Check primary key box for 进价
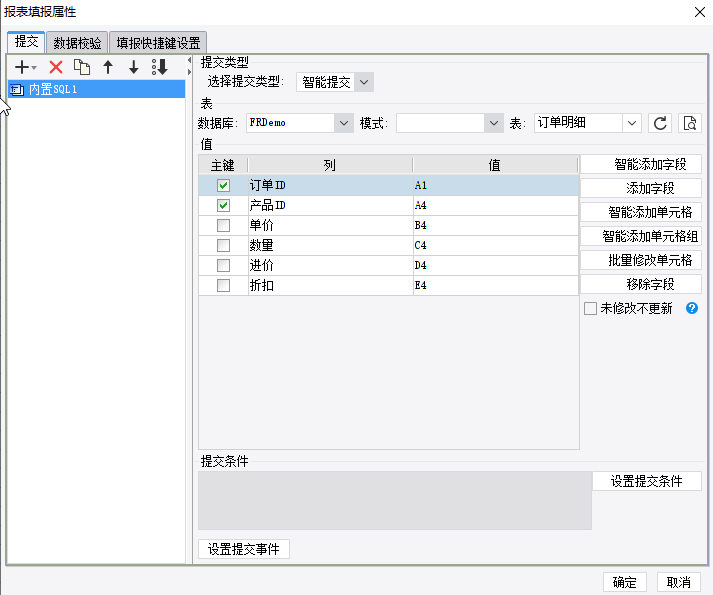713x595 pixels. [223, 265]
